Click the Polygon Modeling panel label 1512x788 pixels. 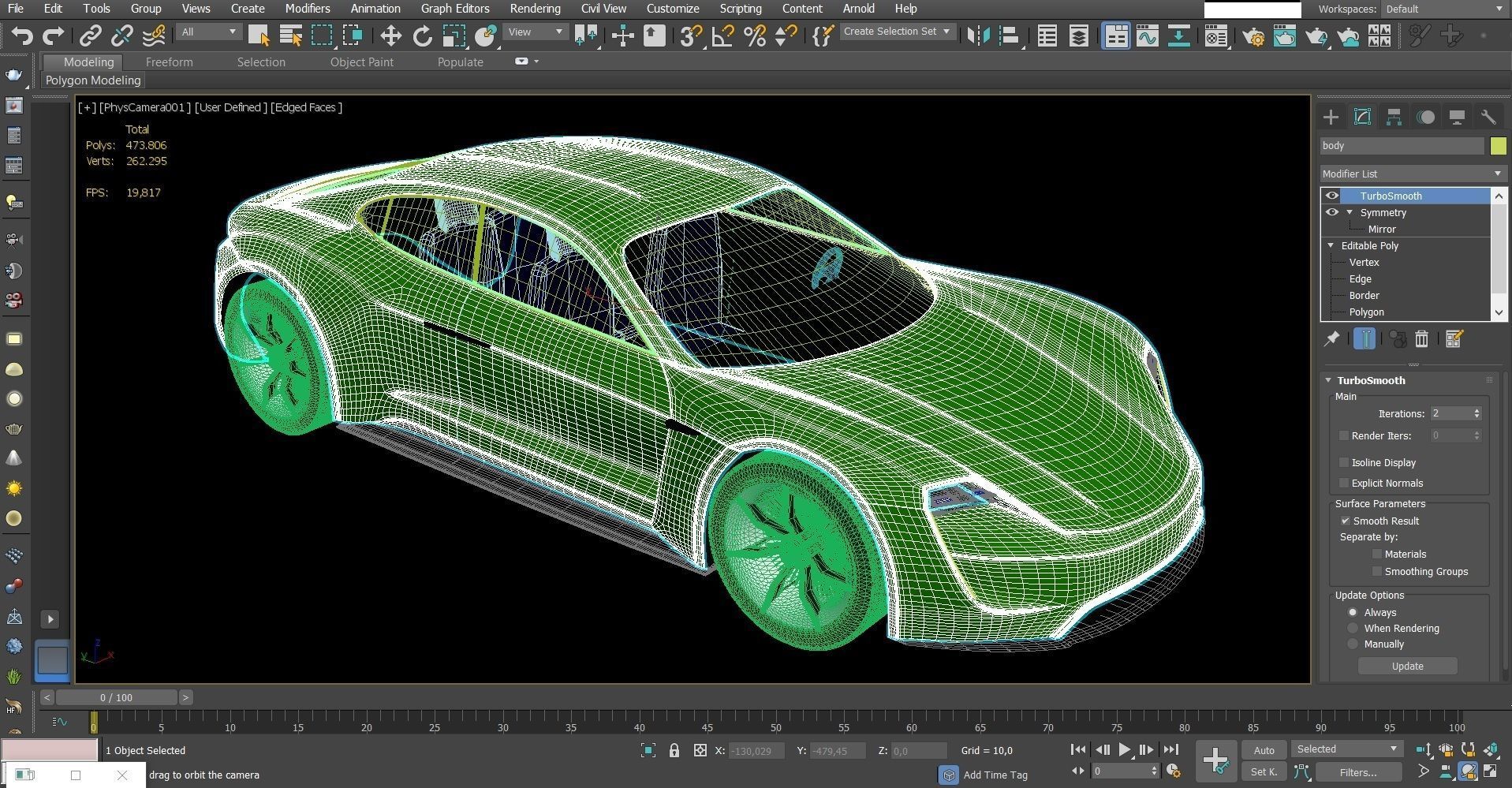point(93,80)
